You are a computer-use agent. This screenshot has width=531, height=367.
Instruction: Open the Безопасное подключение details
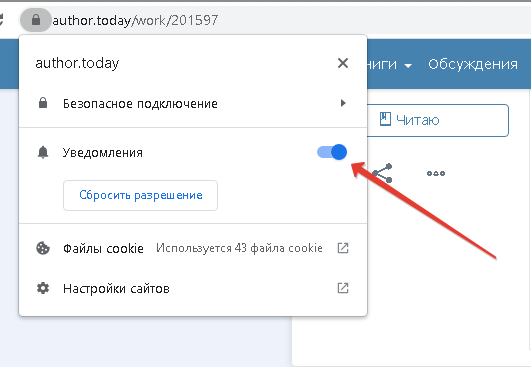[193, 103]
